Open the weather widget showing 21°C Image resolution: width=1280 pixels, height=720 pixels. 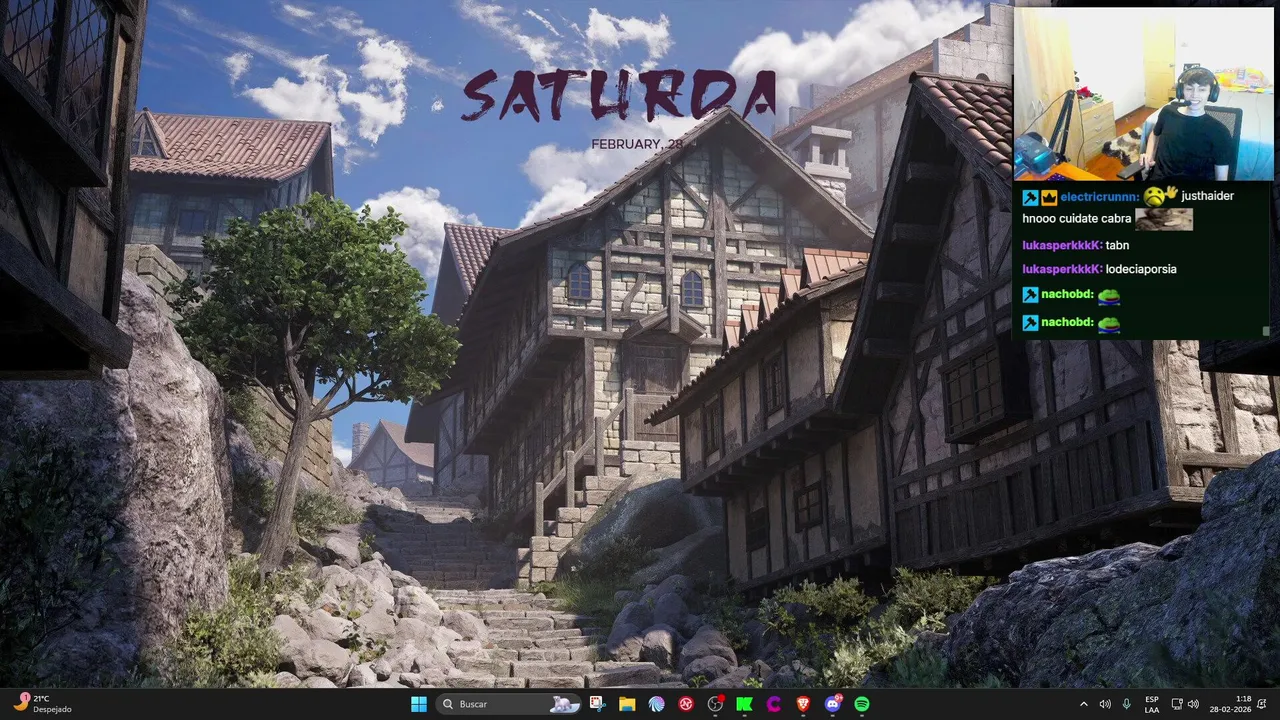(x=42, y=704)
